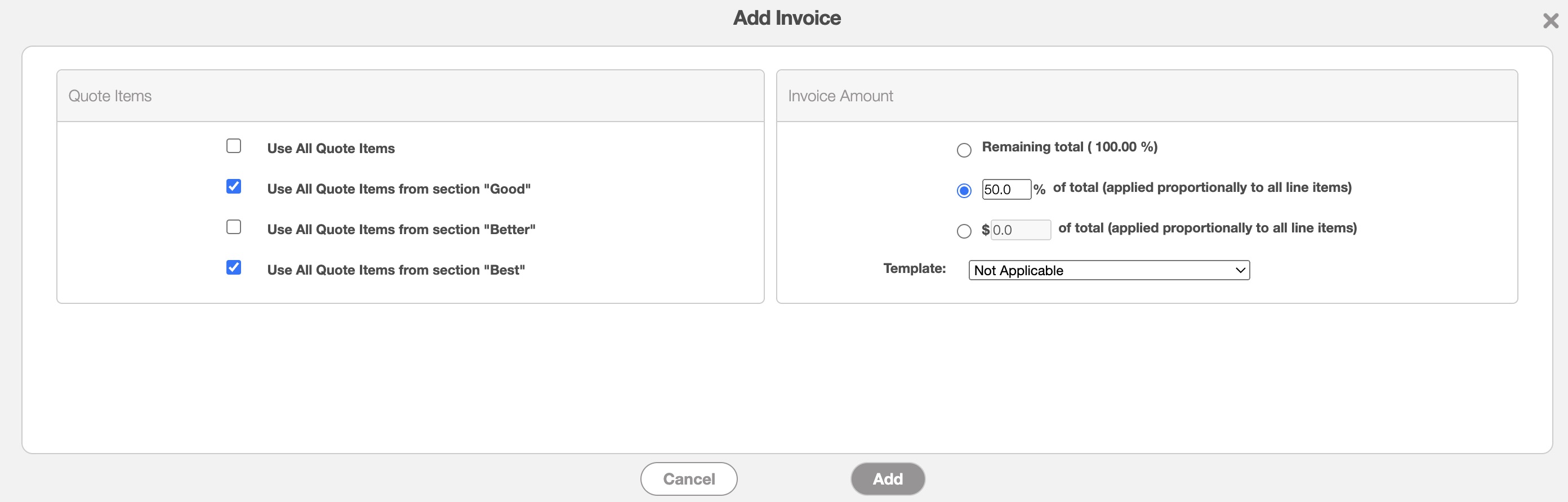This screenshot has width=1568, height=502.
Task: Check the "Use All Quote Items" checkbox
Action: (234, 146)
